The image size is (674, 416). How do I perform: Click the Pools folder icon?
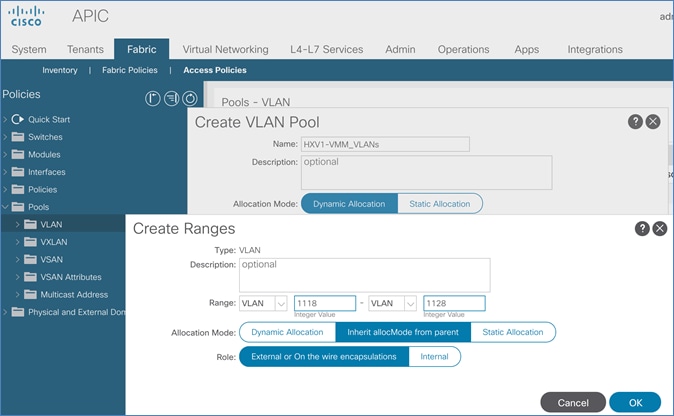[18, 207]
